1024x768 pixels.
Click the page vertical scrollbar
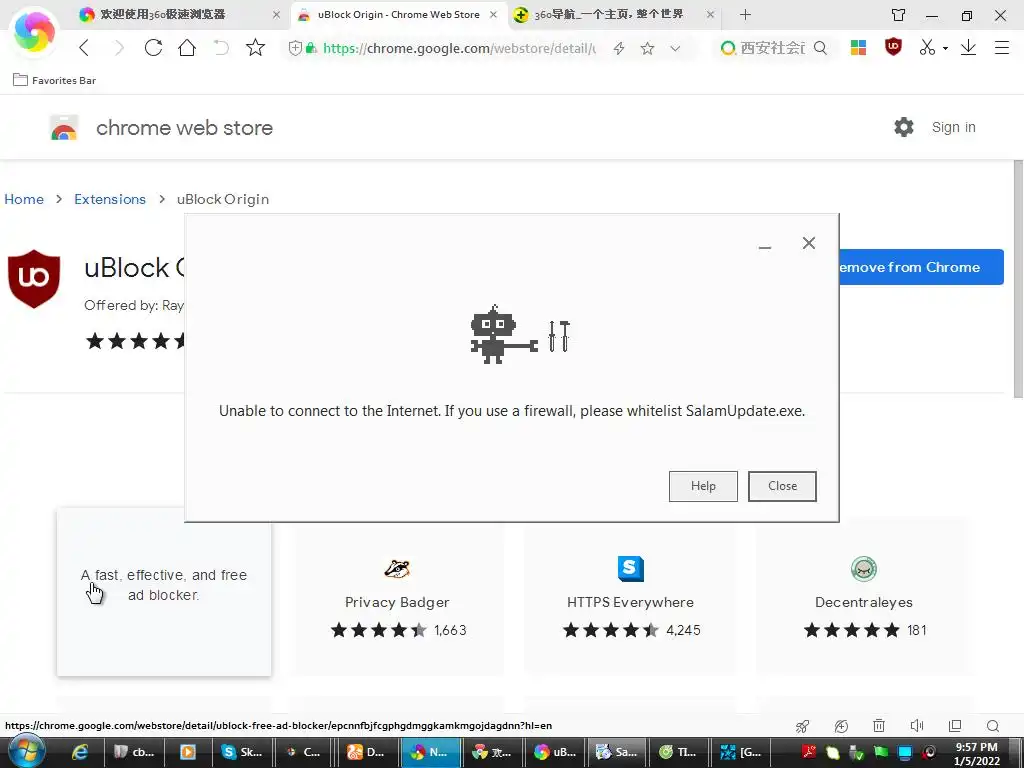click(x=1018, y=280)
